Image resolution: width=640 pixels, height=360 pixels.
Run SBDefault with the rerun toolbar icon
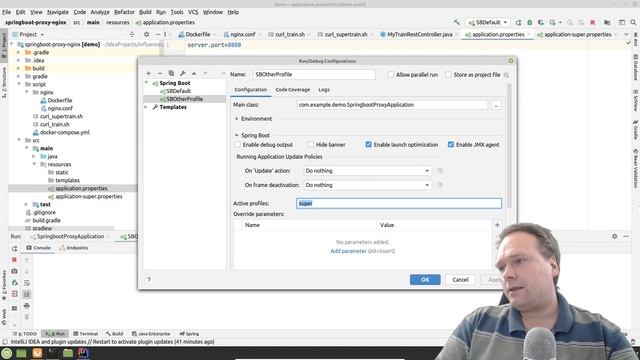coord(518,22)
